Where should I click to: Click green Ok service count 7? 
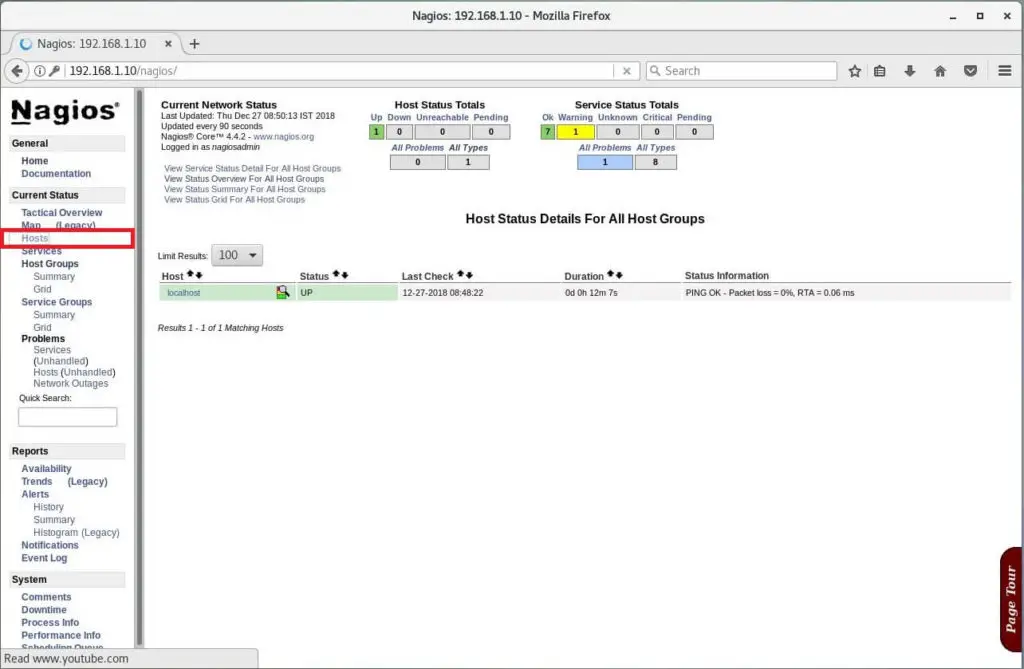547,132
